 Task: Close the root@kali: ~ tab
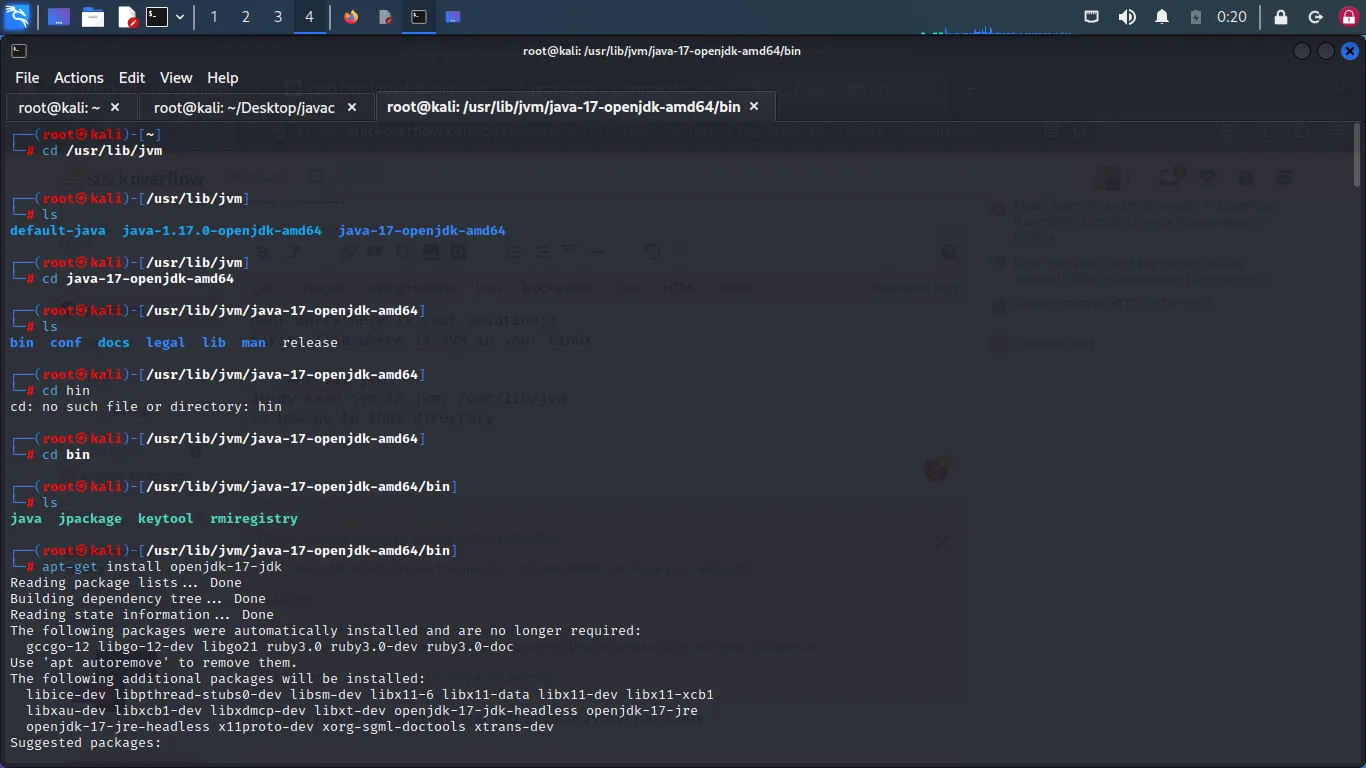click(x=115, y=107)
